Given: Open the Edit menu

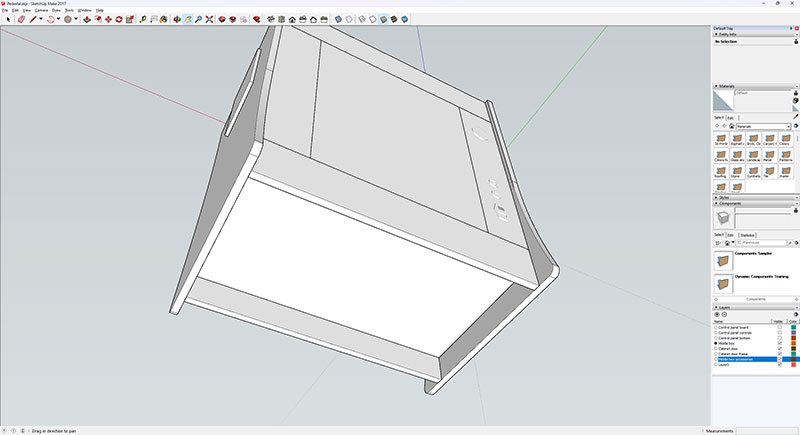Looking at the screenshot, I should pos(15,10).
